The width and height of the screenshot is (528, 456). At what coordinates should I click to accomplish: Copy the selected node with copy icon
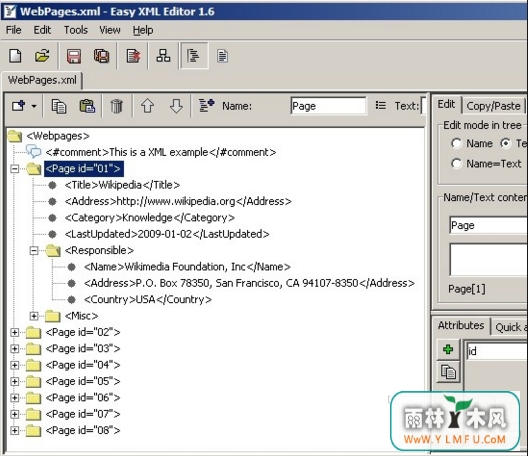click(x=59, y=106)
